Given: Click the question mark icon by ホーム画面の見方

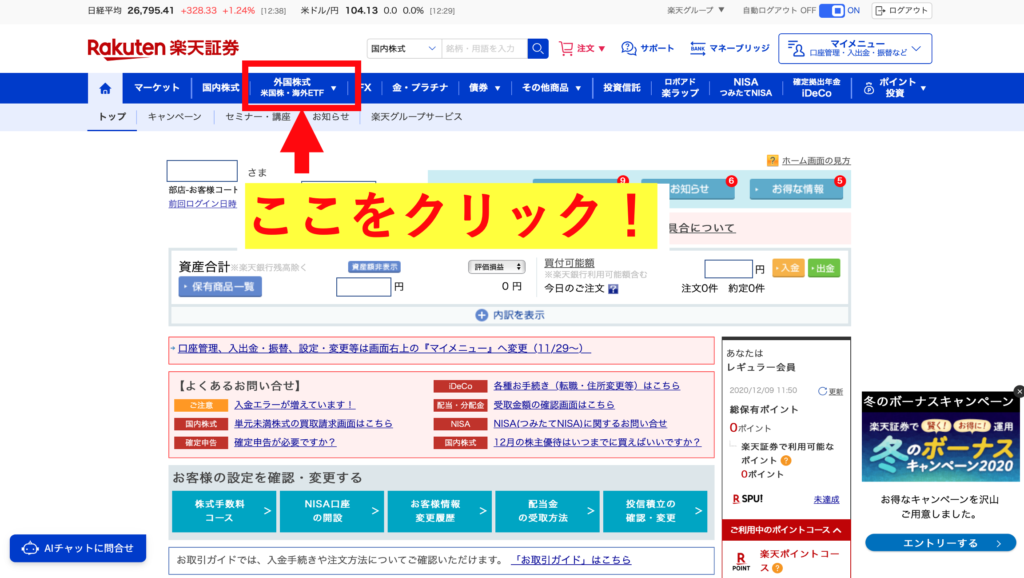Looking at the screenshot, I should (x=773, y=161).
